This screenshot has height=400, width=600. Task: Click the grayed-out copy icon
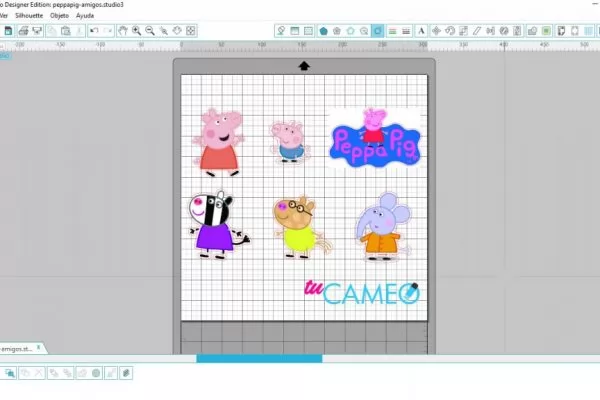point(52,31)
